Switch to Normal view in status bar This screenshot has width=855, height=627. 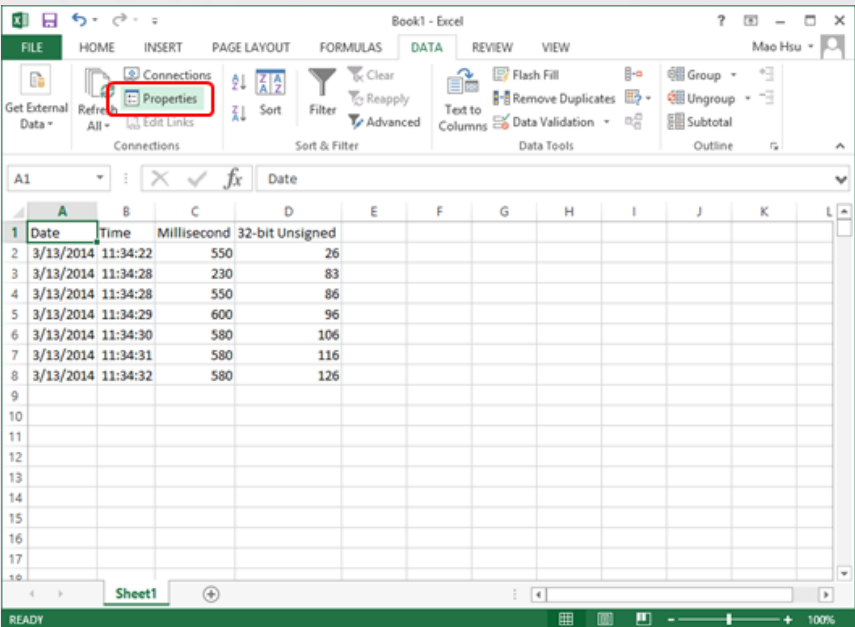pos(566,619)
